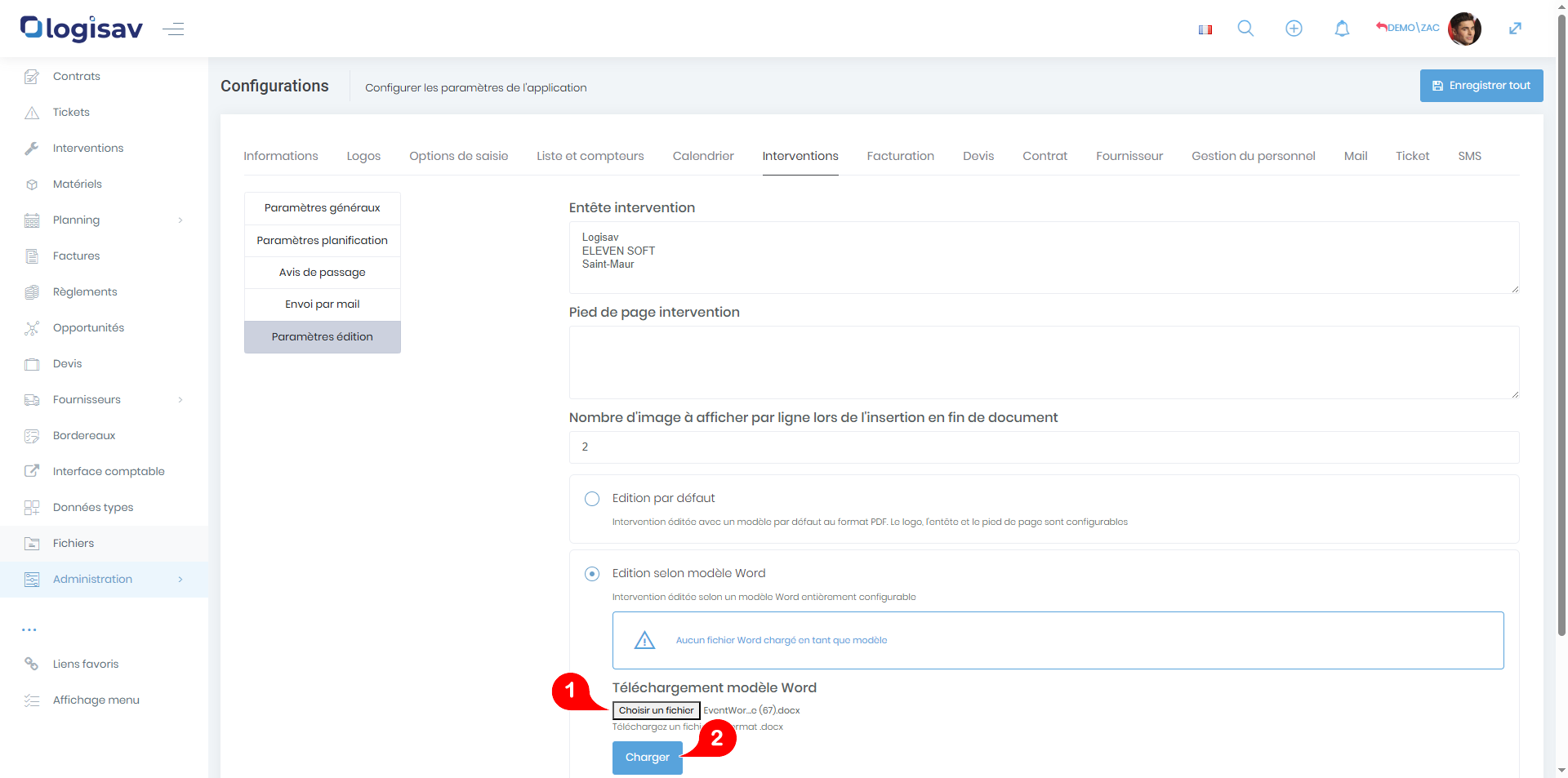
Task: Click Choisir un fichier file chooser
Action: pyautogui.click(x=656, y=710)
